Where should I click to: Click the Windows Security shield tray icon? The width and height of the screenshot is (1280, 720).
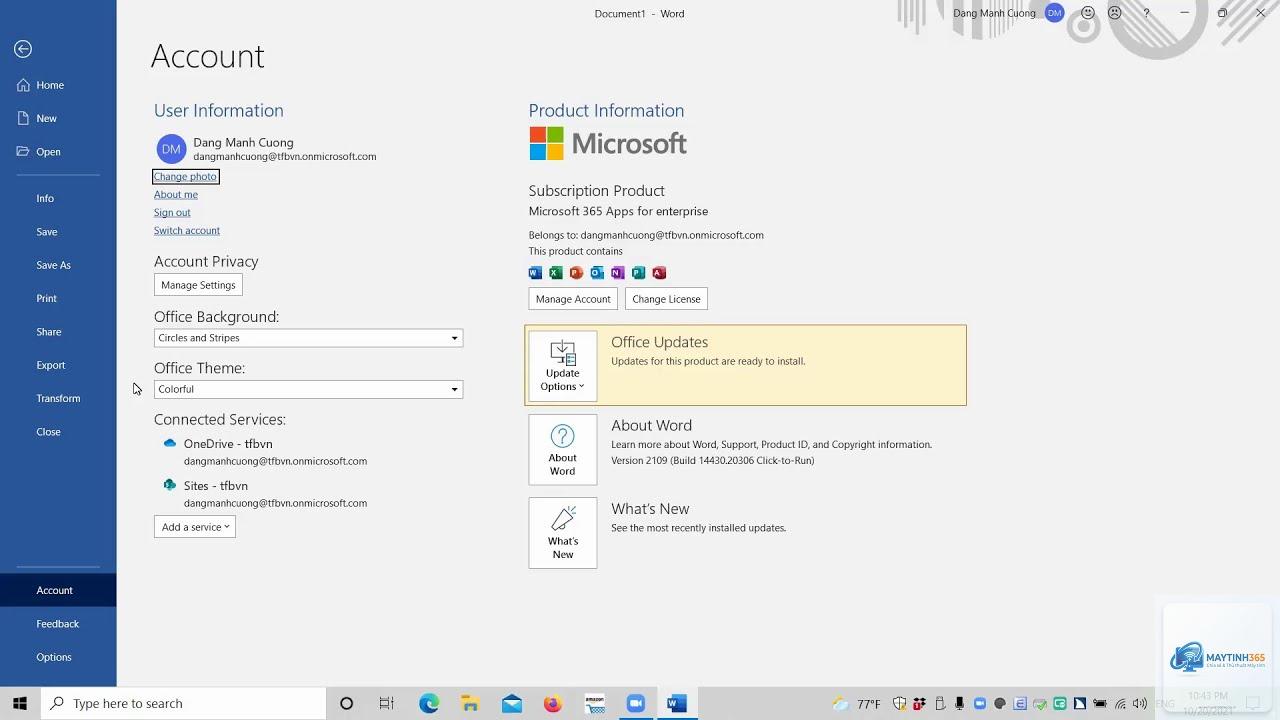[899, 704]
